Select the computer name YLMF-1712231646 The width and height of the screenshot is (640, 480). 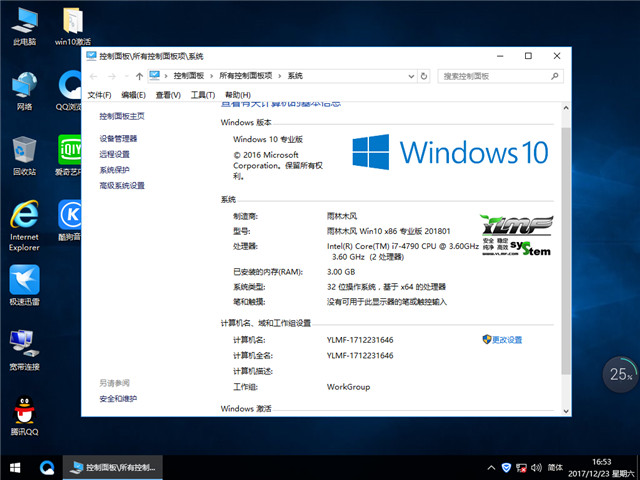click(360, 340)
